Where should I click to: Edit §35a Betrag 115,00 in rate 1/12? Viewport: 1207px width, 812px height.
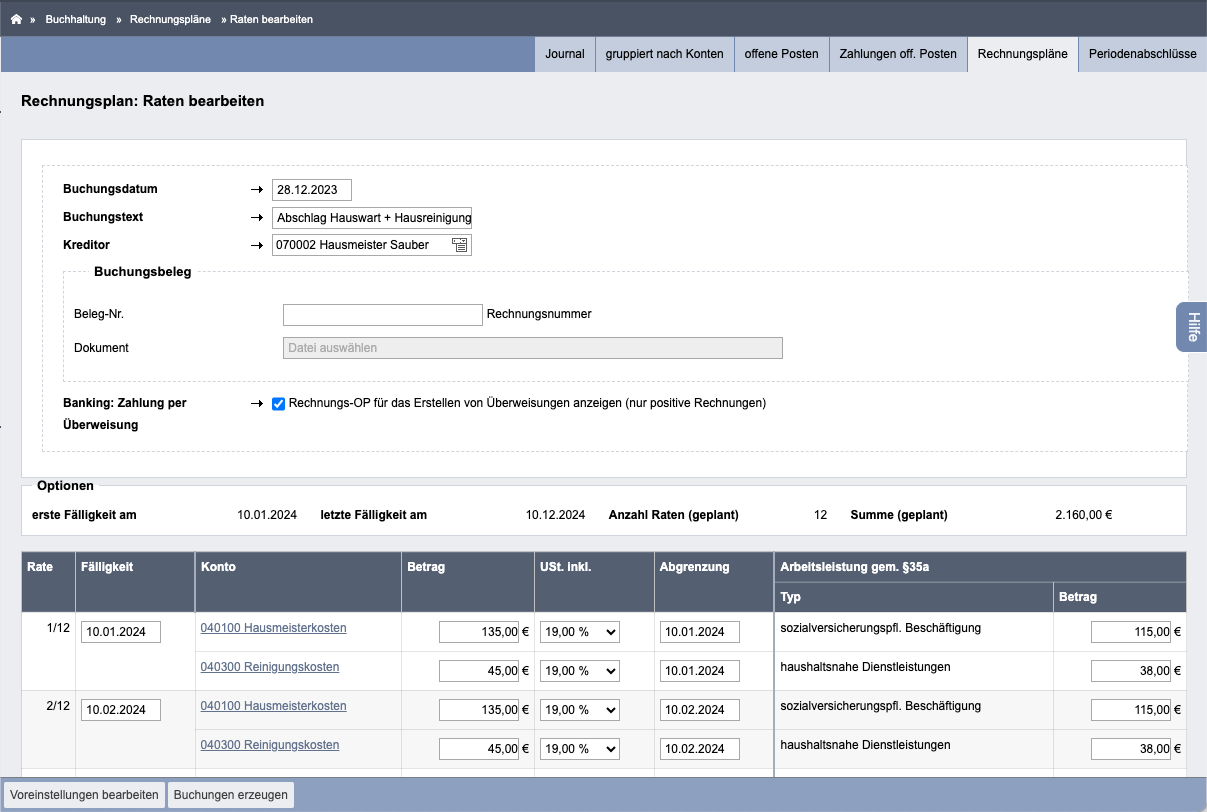tap(1131, 632)
